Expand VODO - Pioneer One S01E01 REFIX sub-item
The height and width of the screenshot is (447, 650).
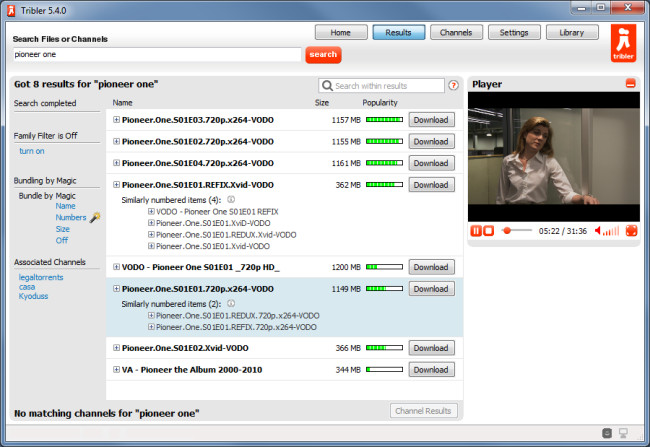point(151,211)
